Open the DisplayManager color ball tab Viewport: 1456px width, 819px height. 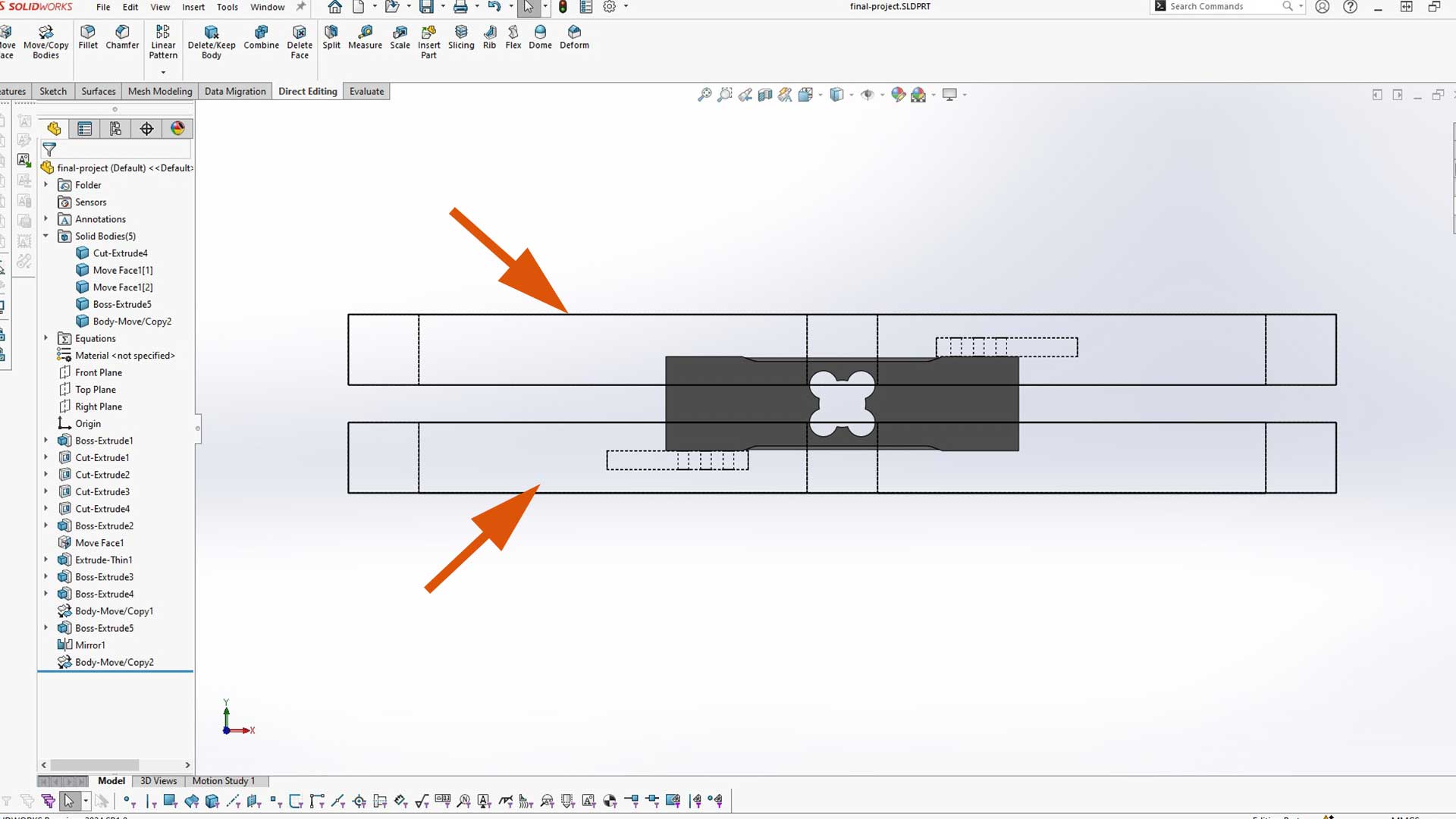click(x=177, y=129)
